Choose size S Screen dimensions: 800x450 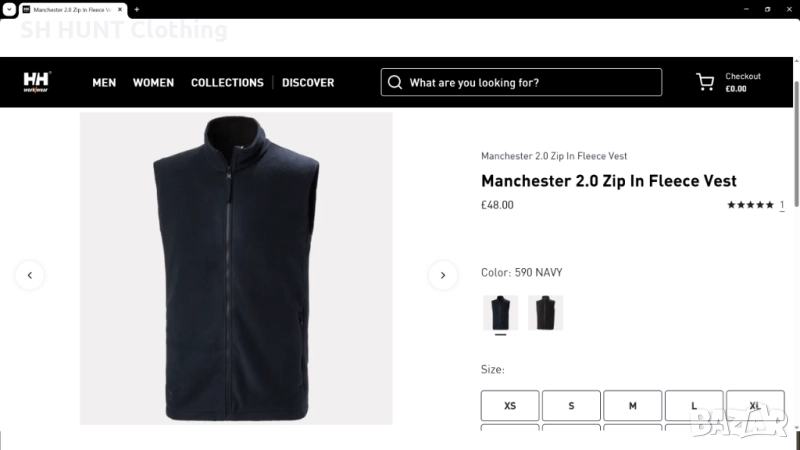[571, 405]
